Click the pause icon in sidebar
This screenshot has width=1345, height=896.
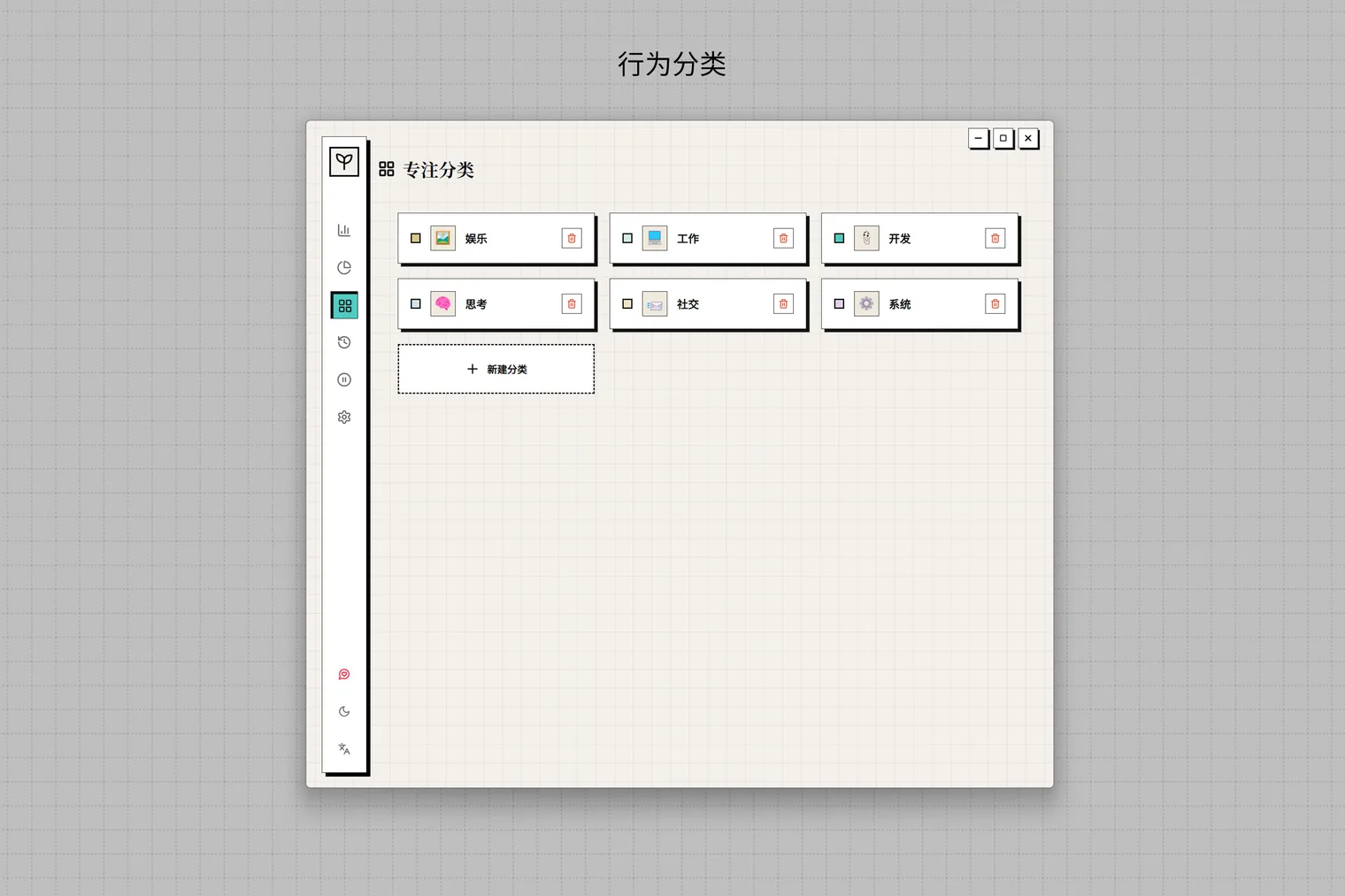[x=344, y=379]
